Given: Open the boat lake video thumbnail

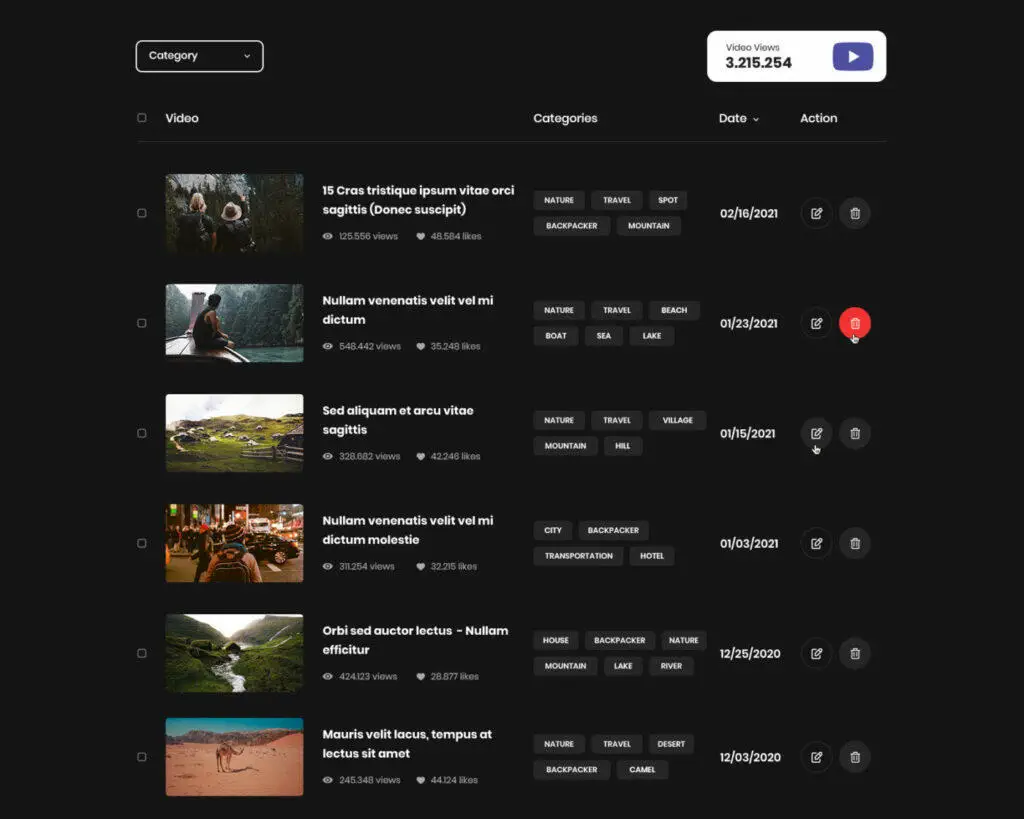Looking at the screenshot, I should click(234, 323).
